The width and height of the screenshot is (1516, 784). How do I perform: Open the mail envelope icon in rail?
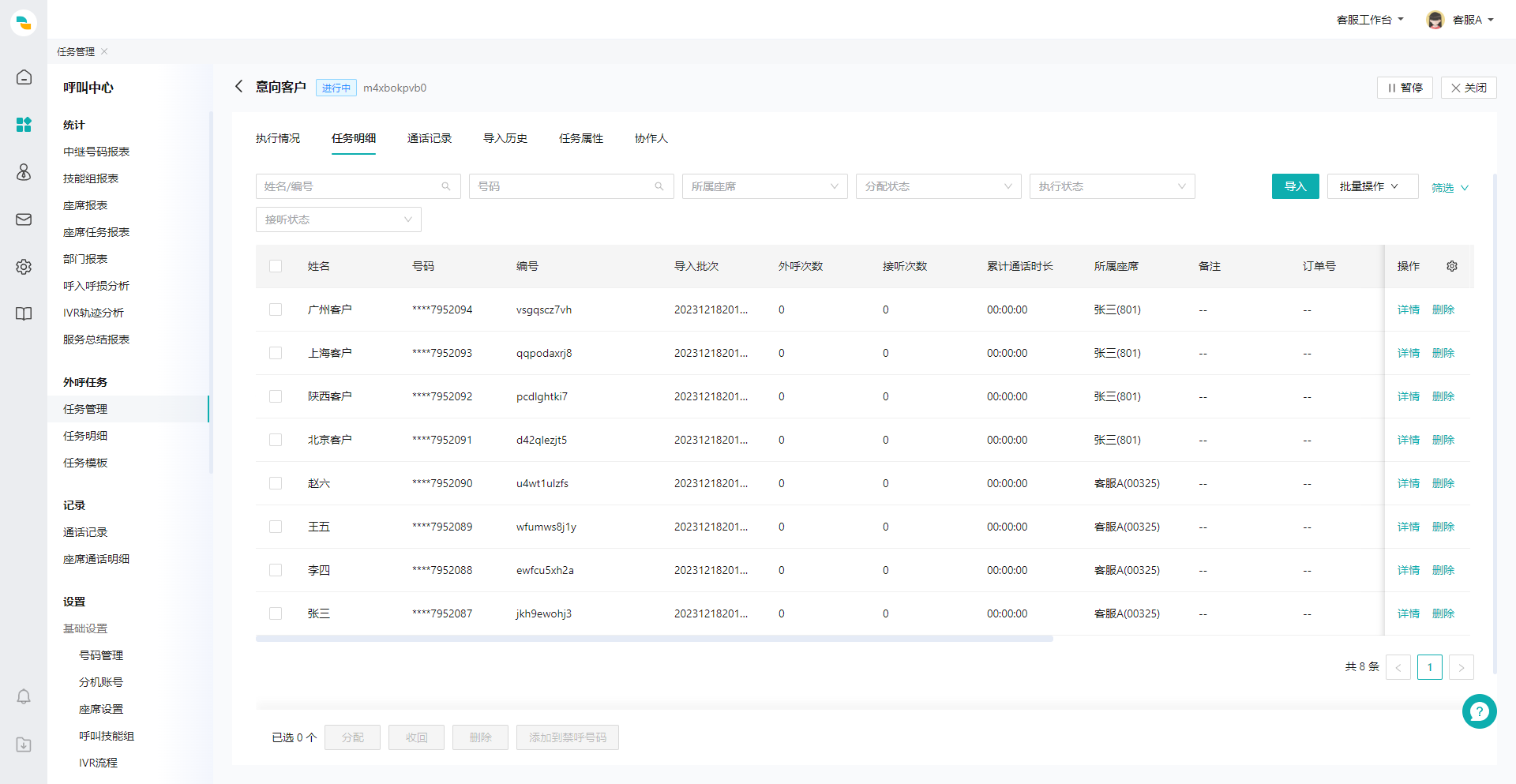(x=24, y=219)
